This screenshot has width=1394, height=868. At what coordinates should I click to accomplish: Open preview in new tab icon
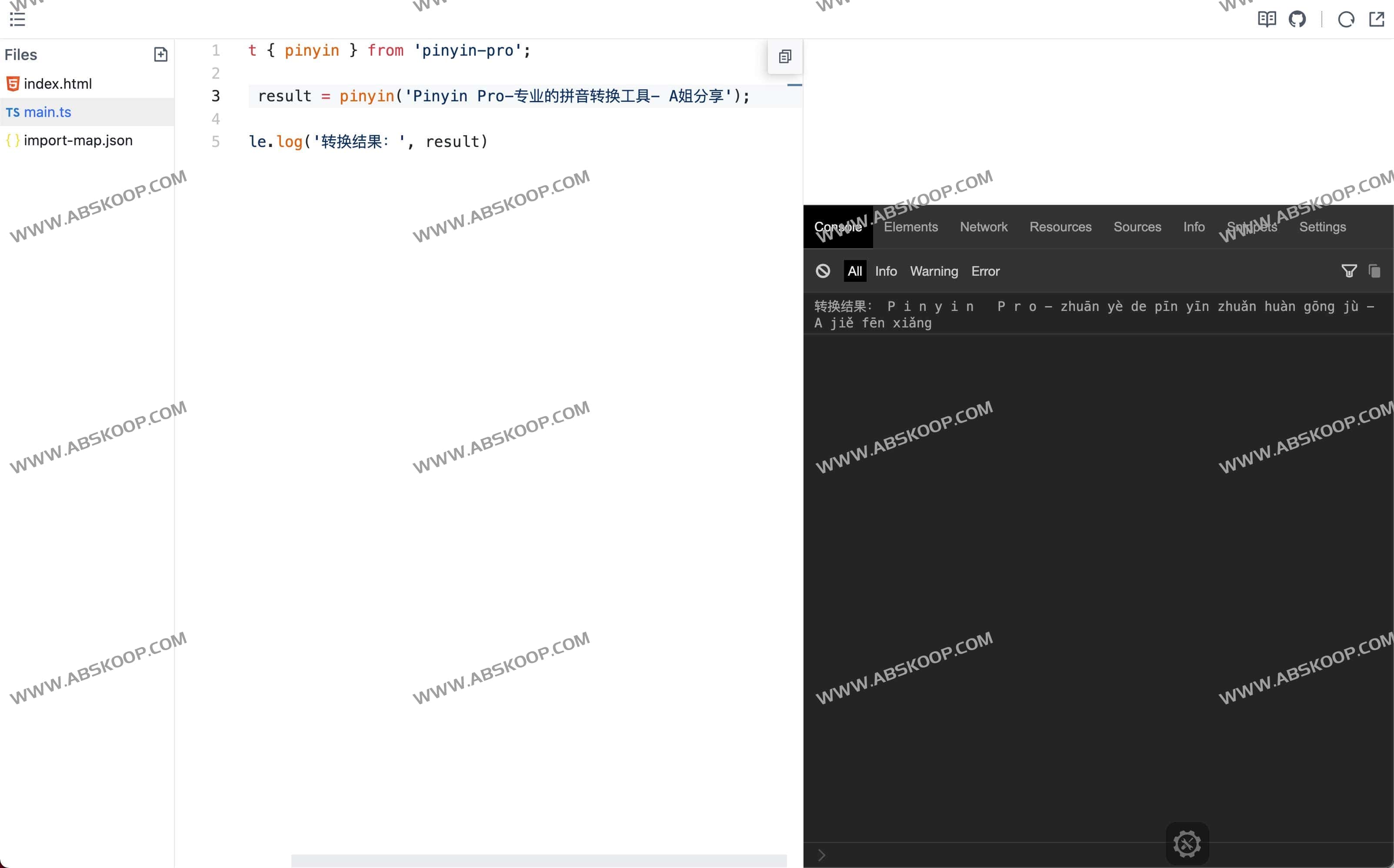(x=1377, y=18)
